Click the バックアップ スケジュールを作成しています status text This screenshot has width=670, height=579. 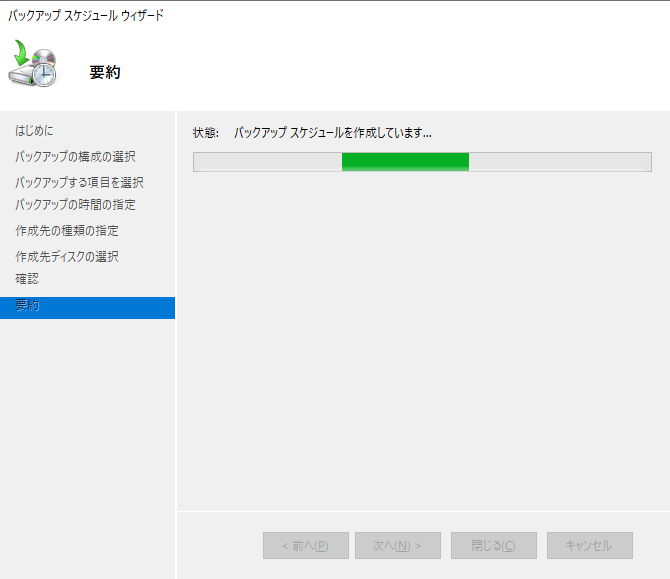coord(332,132)
